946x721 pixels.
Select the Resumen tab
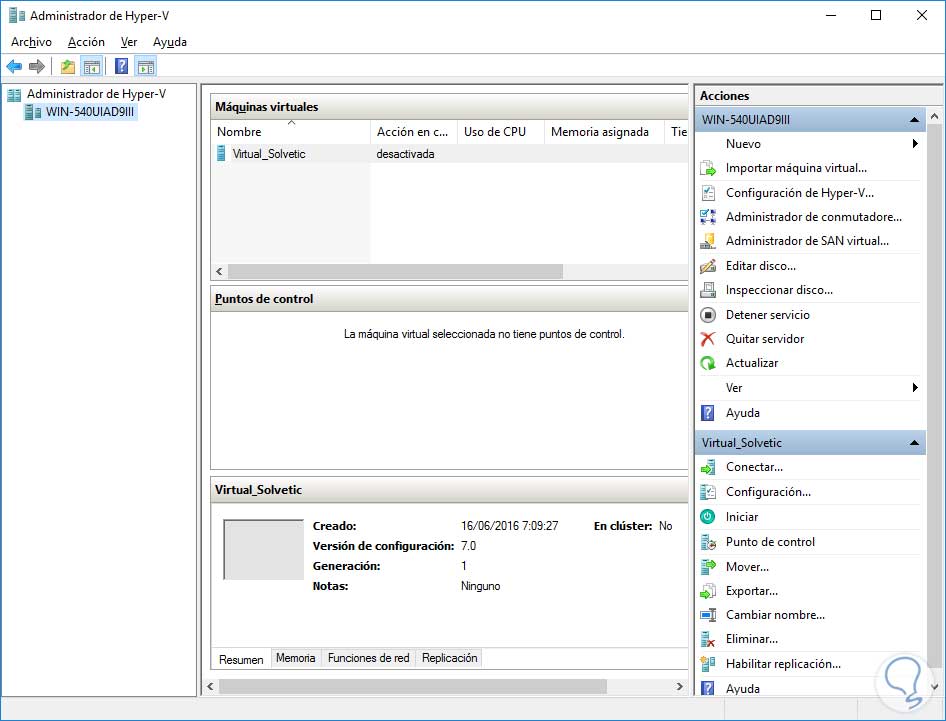241,659
